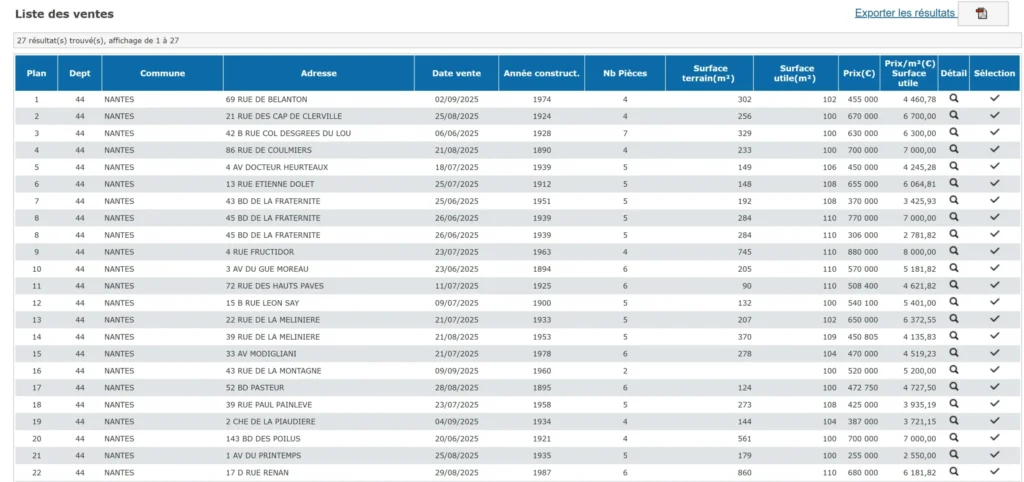Screen dimensions: 1024x482
Task: Open detail for 45 BD DE LA FRATERNITE priced 306 000
Action: point(954,234)
